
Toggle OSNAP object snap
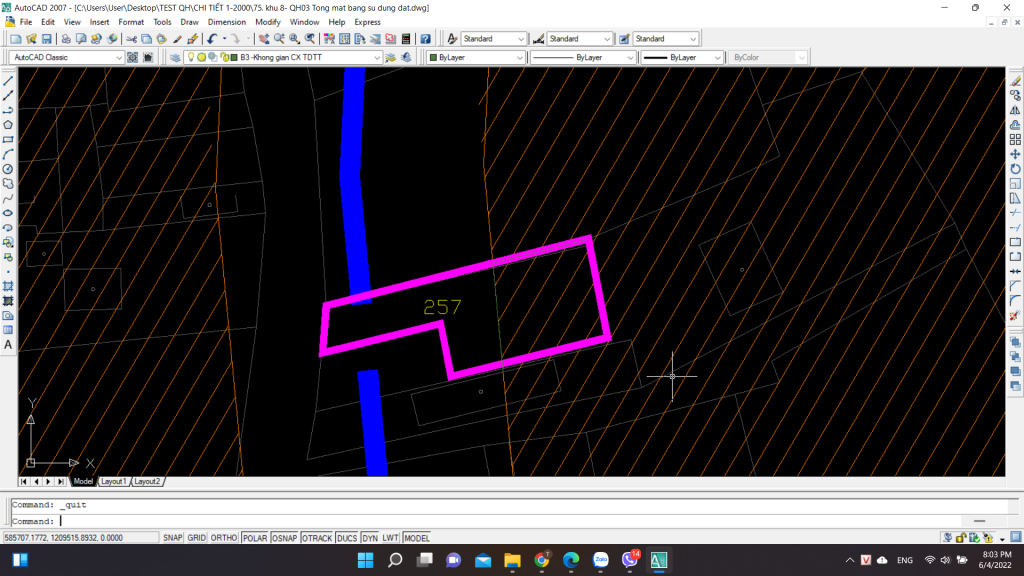click(x=285, y=538)
